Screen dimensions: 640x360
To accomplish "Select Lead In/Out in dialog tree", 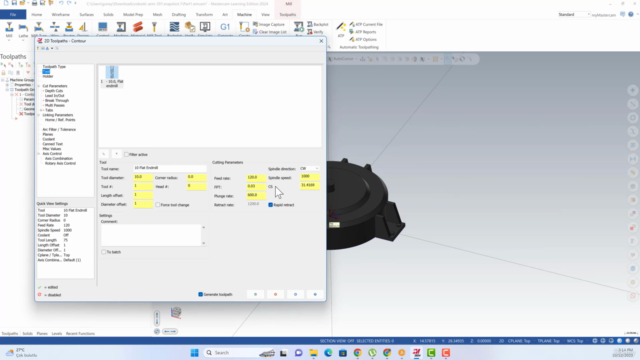I will click(54, 96).
